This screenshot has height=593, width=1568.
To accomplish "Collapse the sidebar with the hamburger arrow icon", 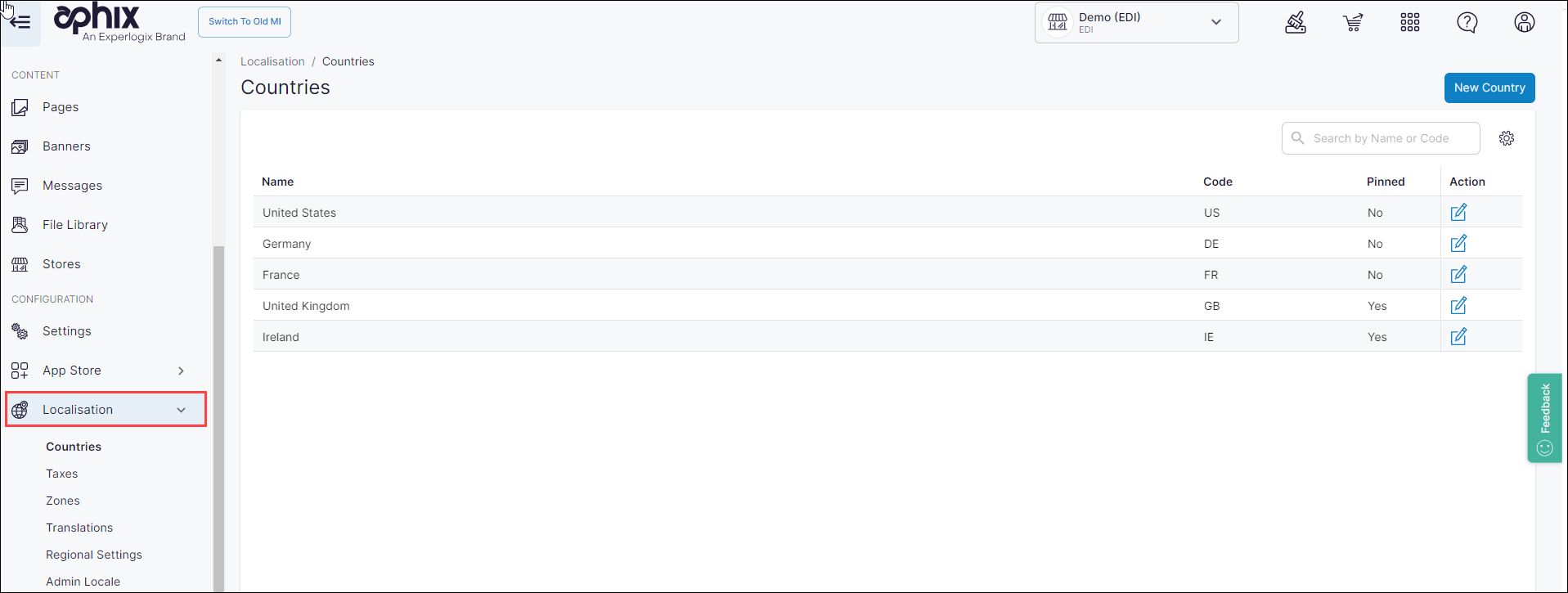I will pos(20,22).
